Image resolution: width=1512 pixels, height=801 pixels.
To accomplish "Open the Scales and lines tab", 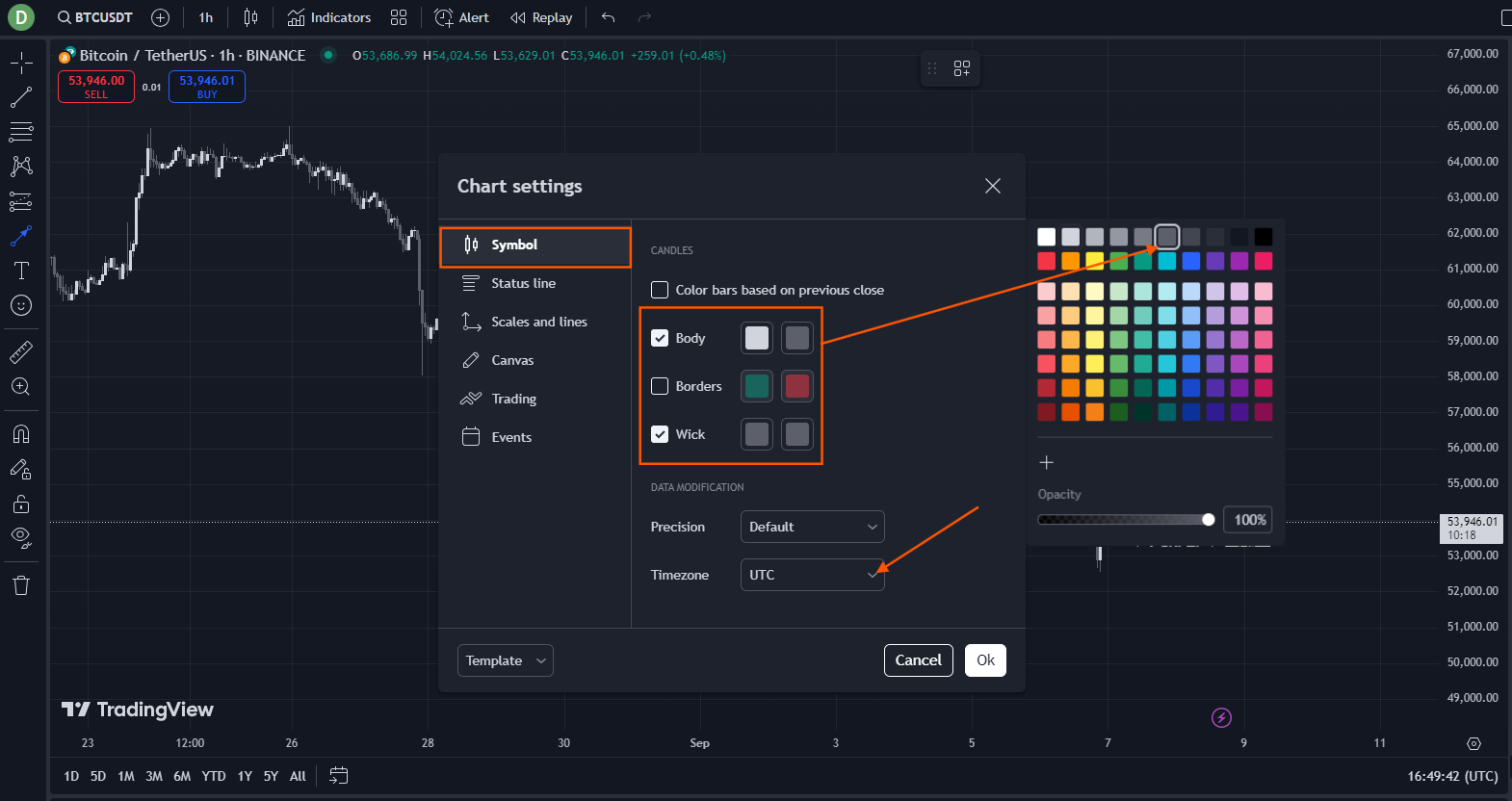I will click(x=534, y=322).
